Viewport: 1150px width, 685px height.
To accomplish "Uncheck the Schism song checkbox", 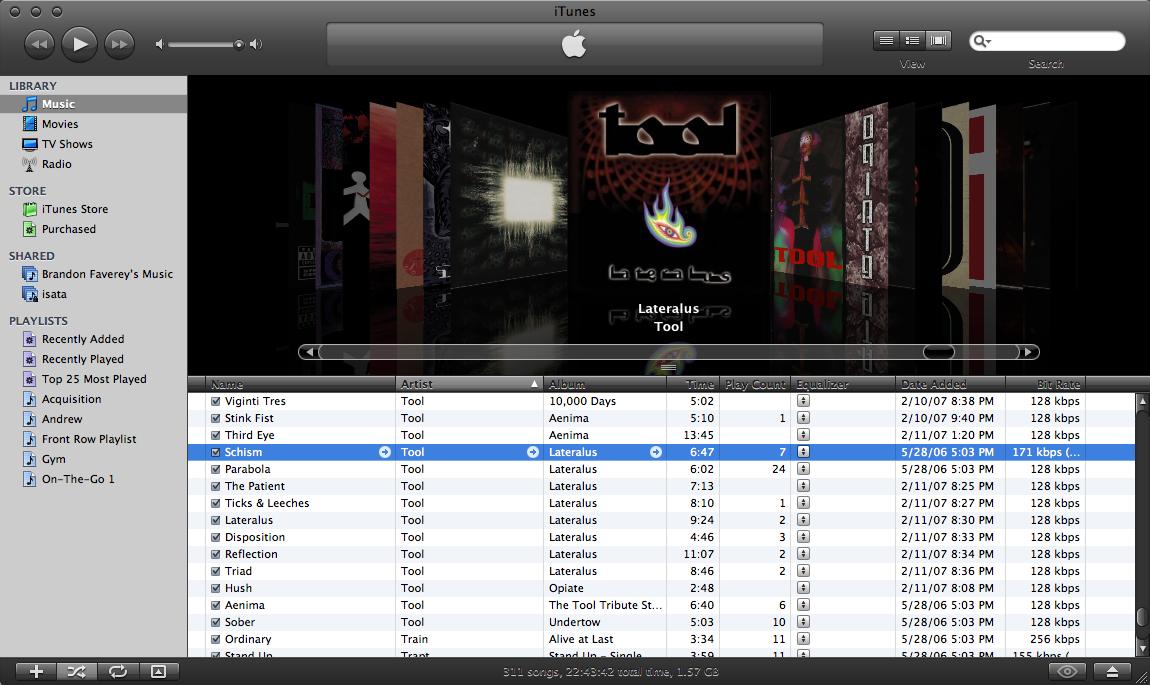I will click(x=216, y=453).
